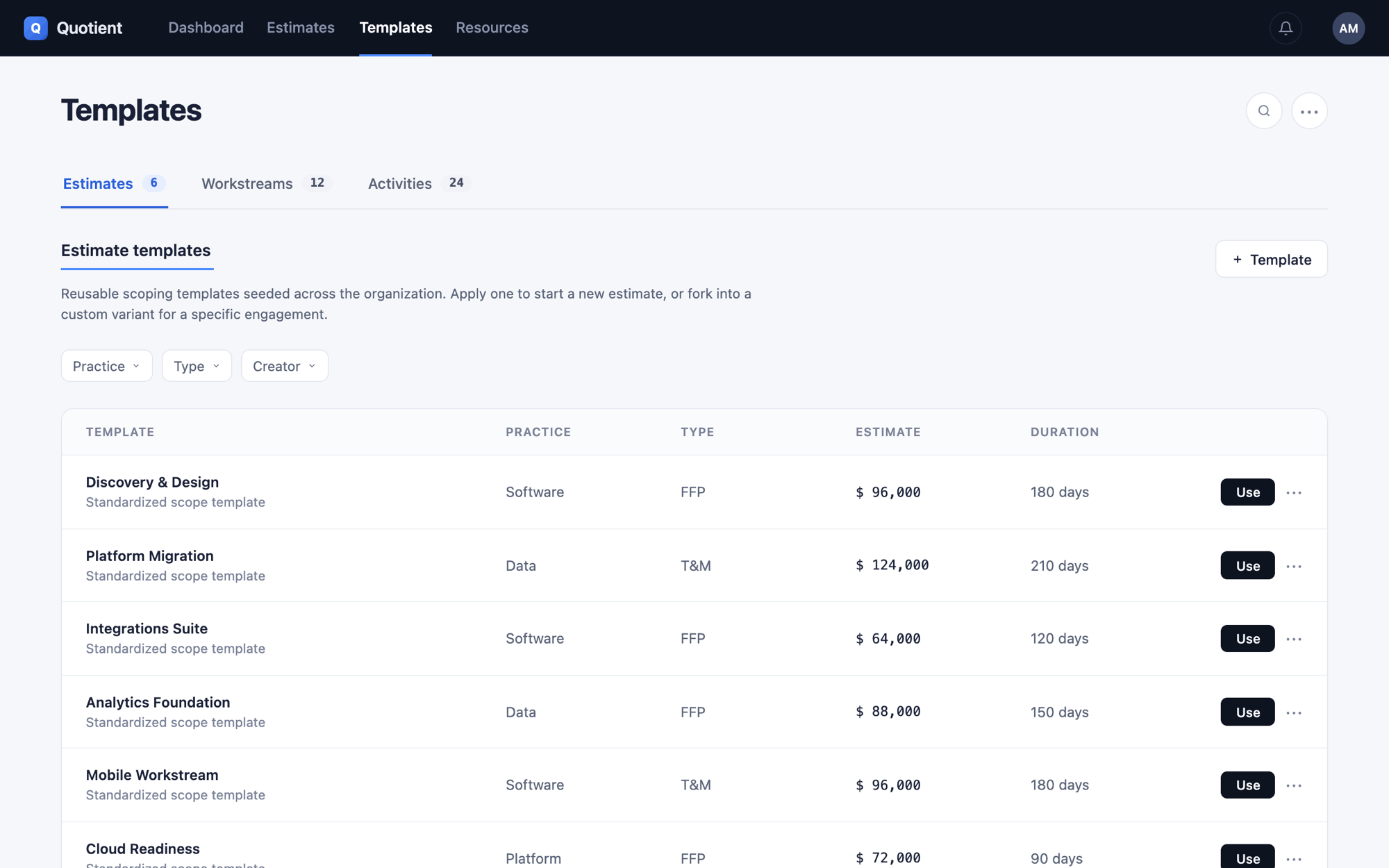Open the Resources nav item

point(492,28)
